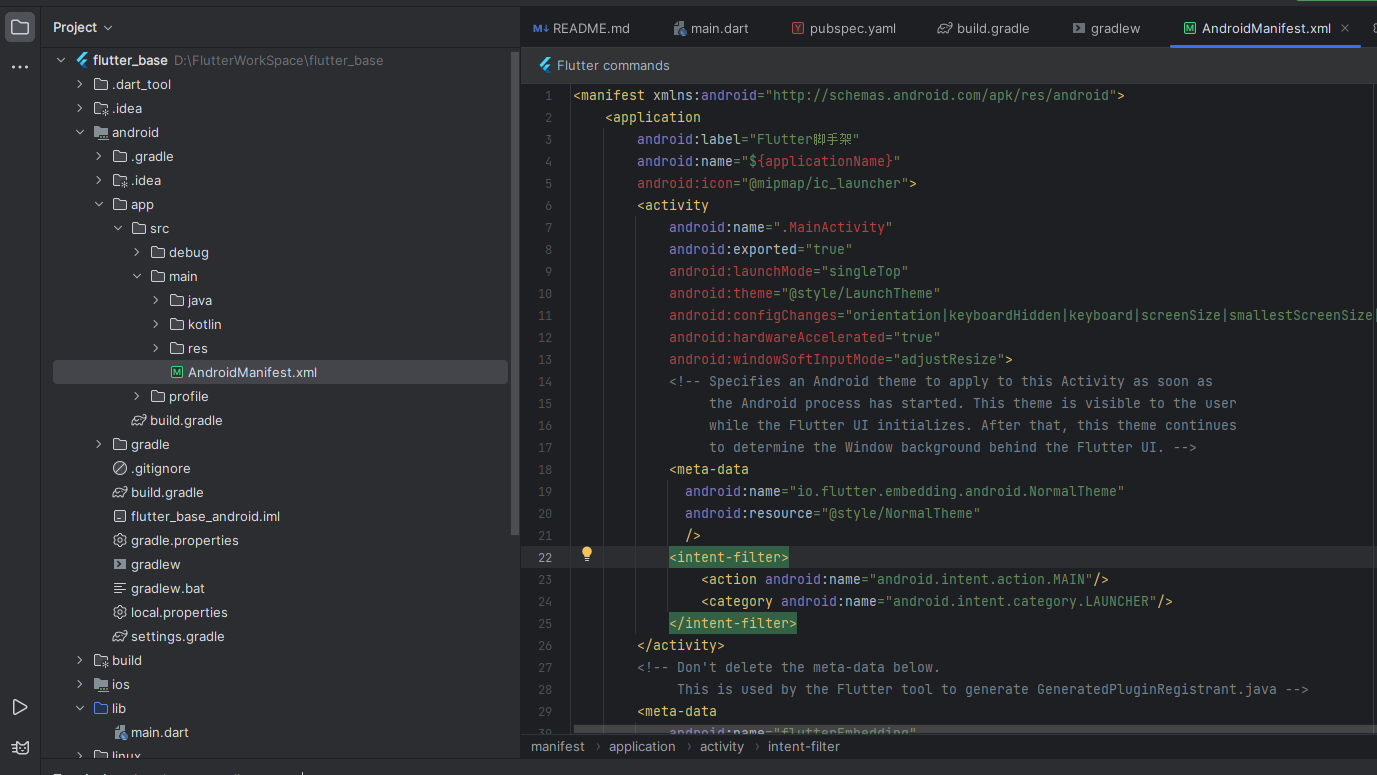Click the Flutter icon beside flutter_base root
Image resolution: width=1377 pixels, height=775 pixels.
tap(82, 60)
